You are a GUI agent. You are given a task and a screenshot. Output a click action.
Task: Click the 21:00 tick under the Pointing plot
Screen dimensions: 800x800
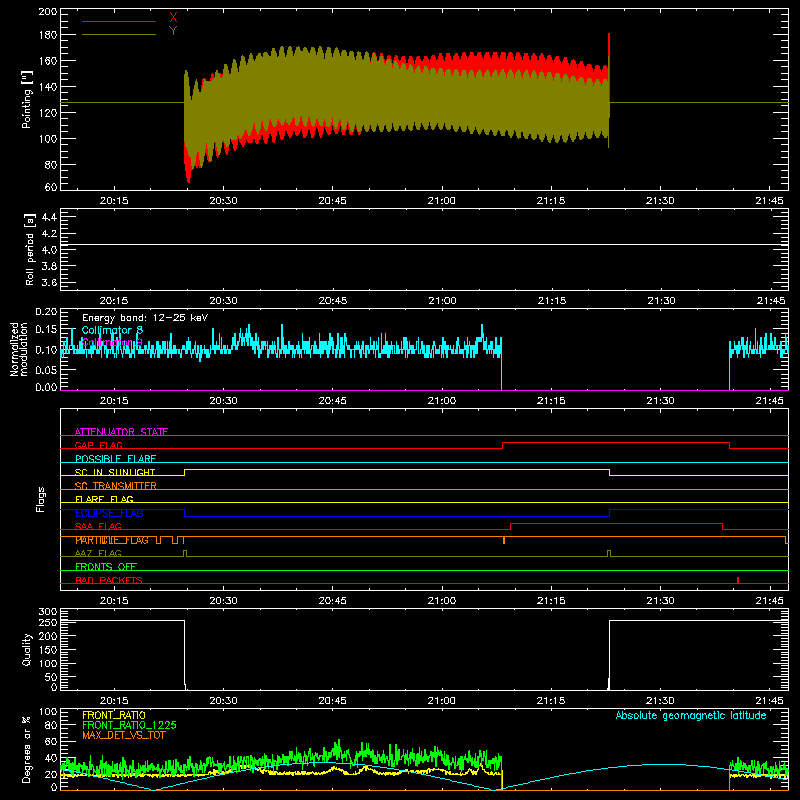[x=441, y=201]
